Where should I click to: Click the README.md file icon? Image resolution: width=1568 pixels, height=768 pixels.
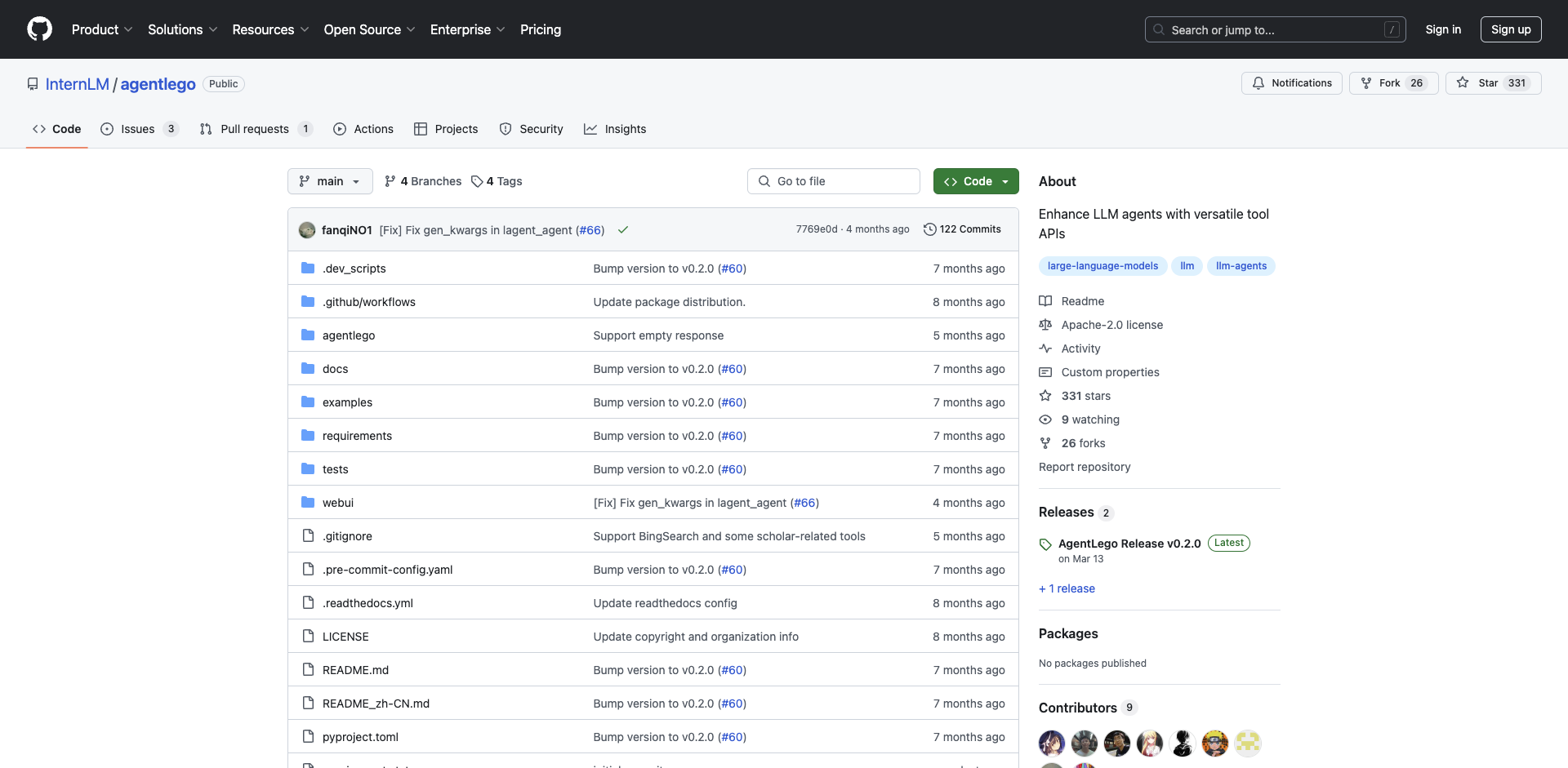click(x=308, y=669)
